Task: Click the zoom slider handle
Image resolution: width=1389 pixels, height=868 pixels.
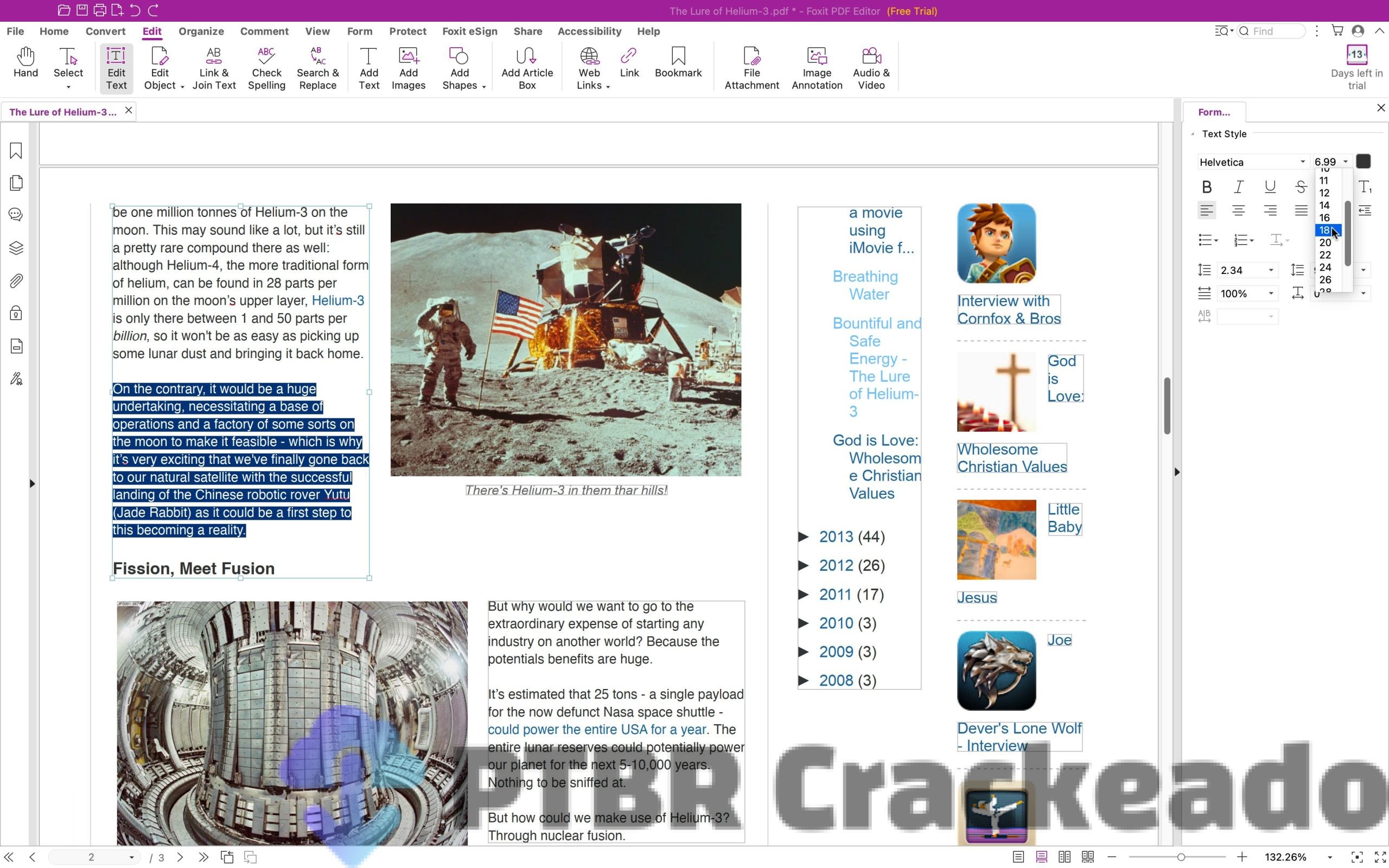Action: (x=1181, y=857)
